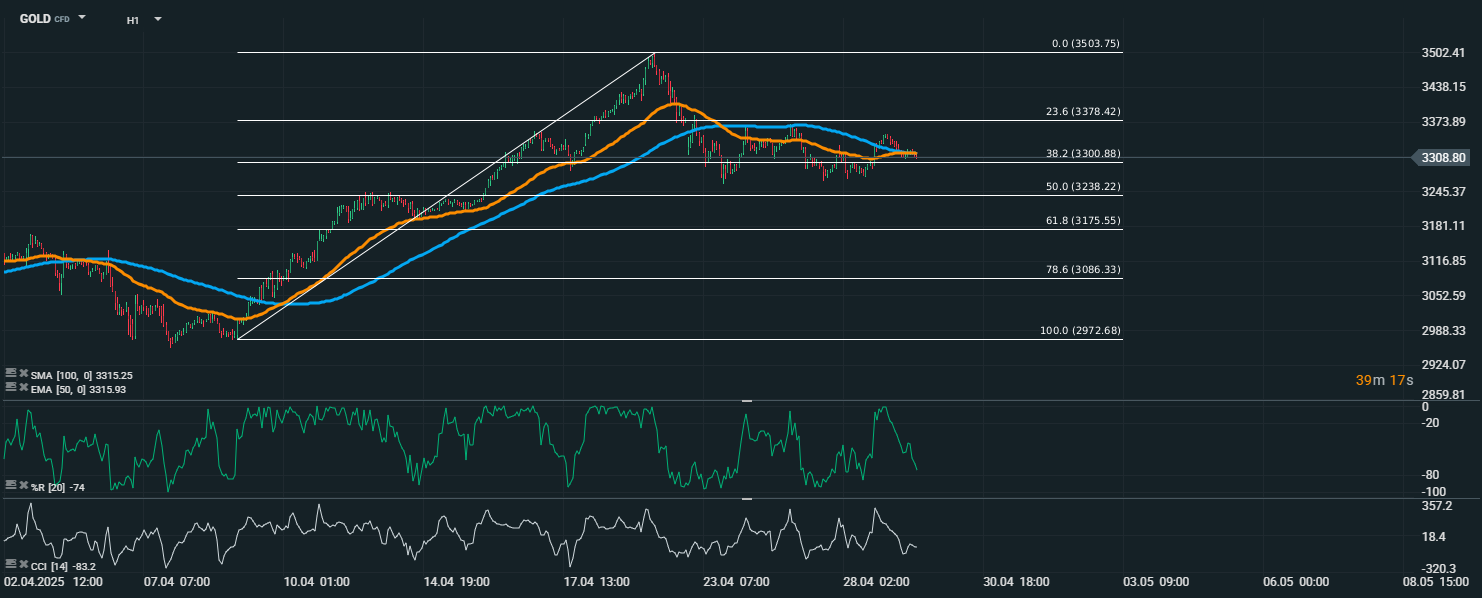
Task: Select the 0.0 (3503.75) Fibonacci level label
Action: (1085, 44)
